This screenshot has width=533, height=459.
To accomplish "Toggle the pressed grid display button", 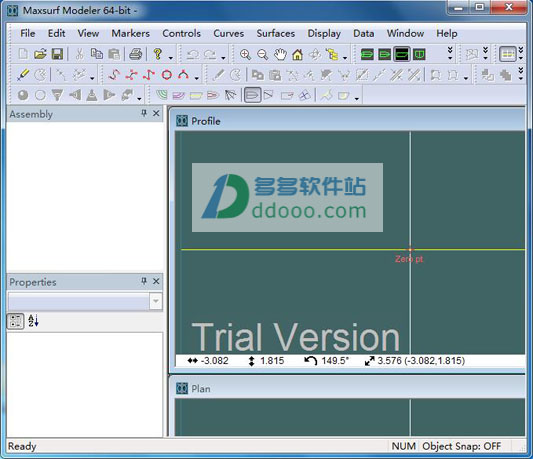I will (x=508, y=54).
